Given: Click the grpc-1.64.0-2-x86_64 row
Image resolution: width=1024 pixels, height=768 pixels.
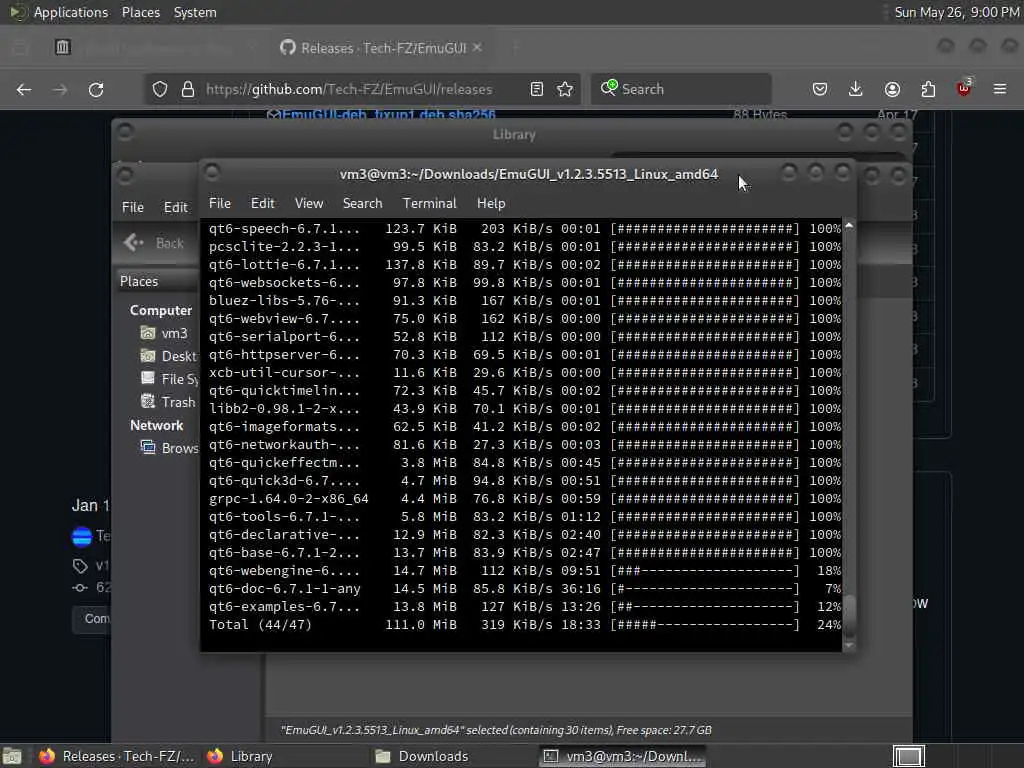Looking at the screenshot, I should click(x=524, y=498).
